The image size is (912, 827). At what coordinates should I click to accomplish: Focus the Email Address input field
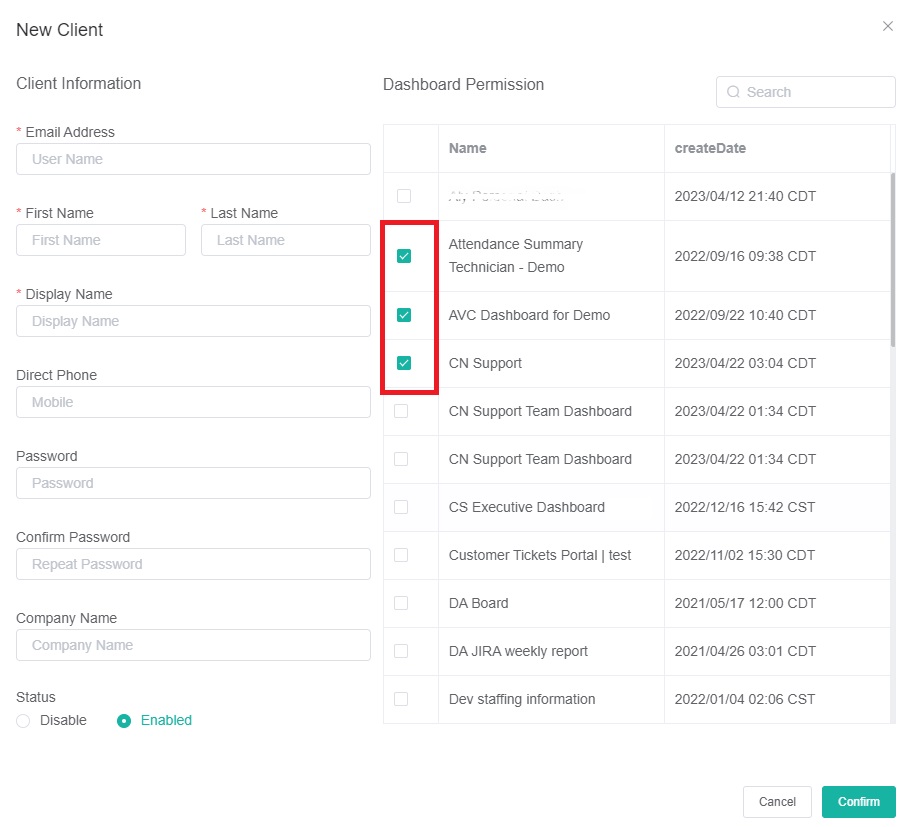[x=193, y=159]
